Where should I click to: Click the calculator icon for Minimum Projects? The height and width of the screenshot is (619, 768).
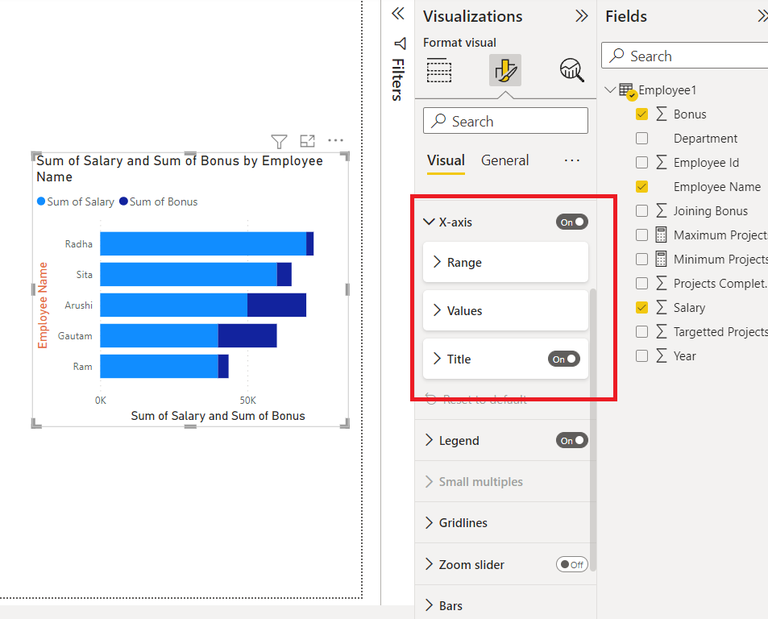[661, 259]
